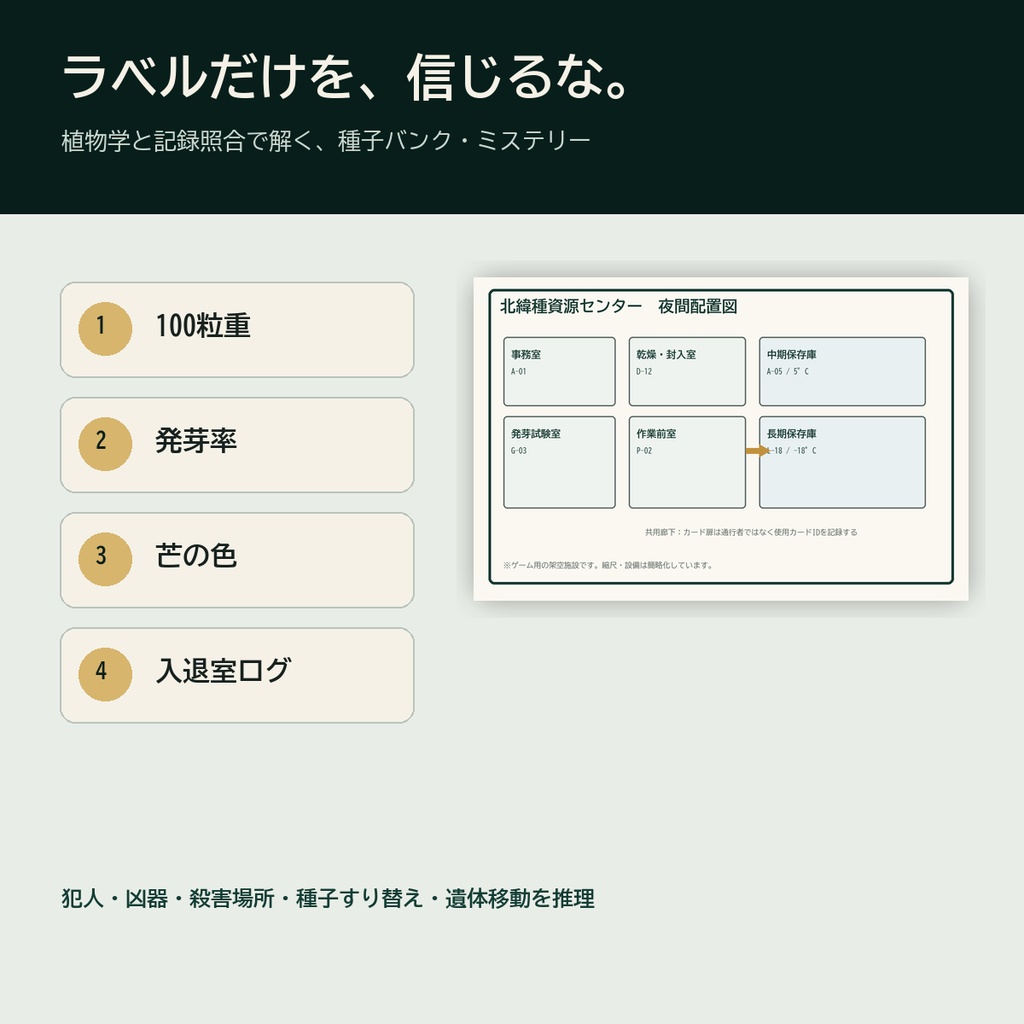Click the map title 北緯種資源センター 夜間配置図

click(618, 306)
